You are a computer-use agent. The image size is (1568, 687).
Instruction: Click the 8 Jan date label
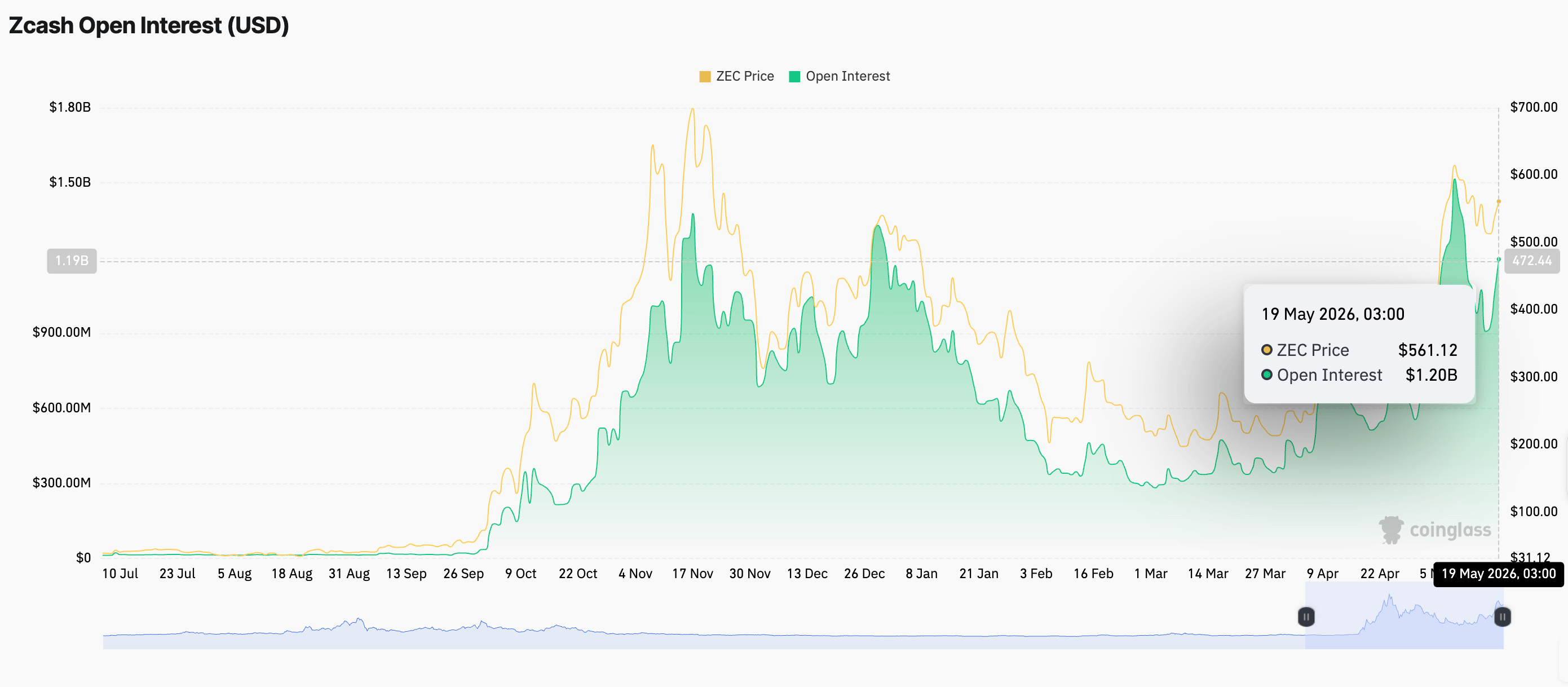(921, 574)
